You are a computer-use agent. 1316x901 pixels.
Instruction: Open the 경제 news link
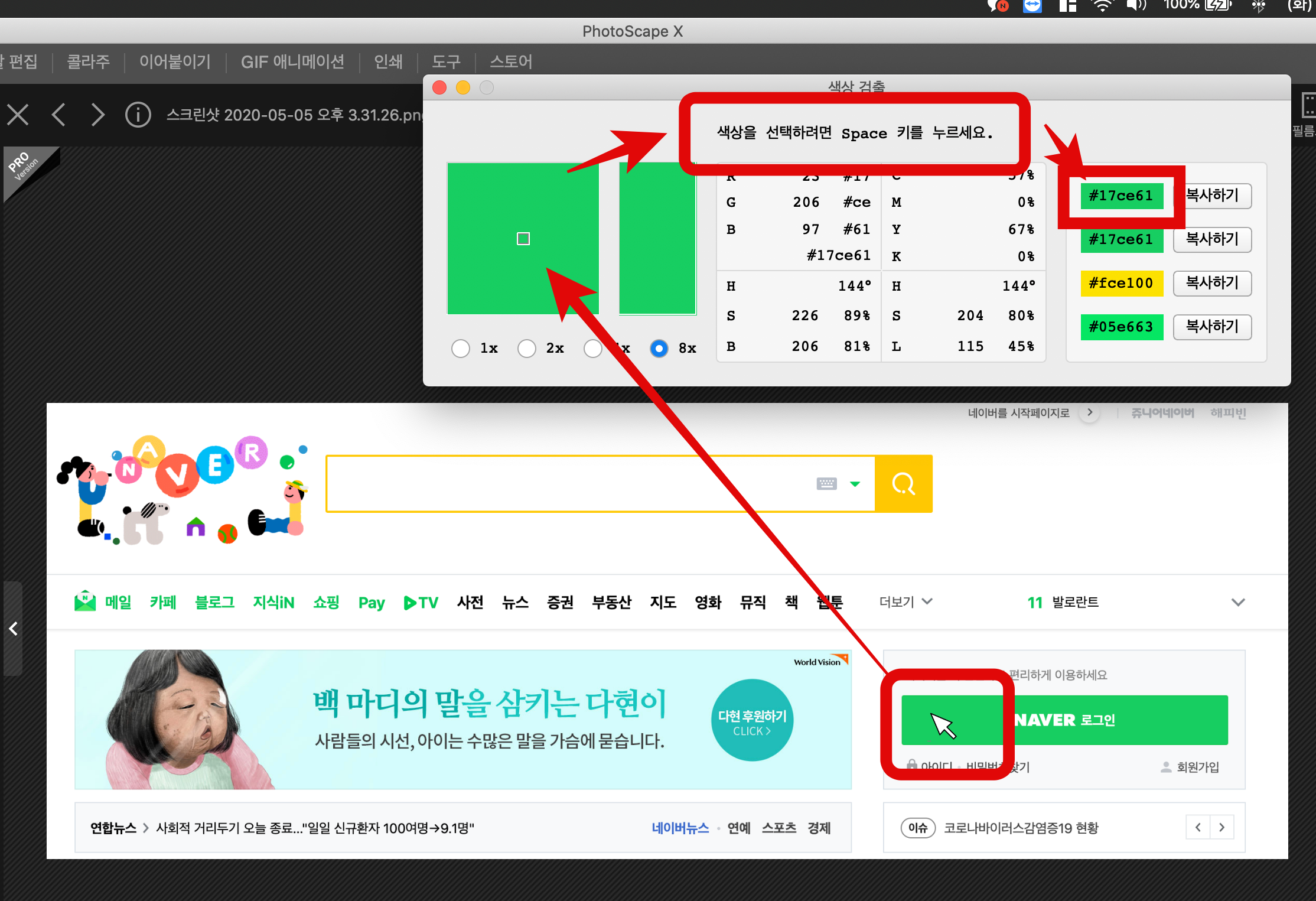click(x=819, y=828)
